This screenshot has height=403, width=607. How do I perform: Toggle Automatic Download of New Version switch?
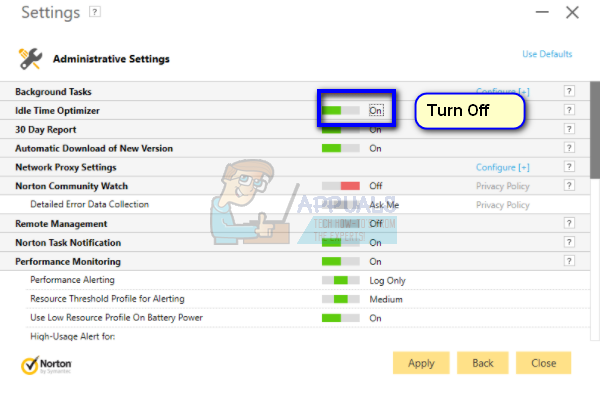[x=341, y=148]
